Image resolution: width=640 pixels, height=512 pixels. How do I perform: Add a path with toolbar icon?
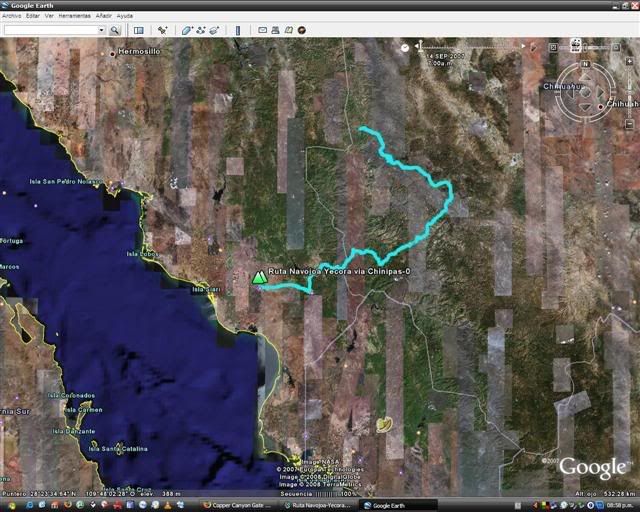point(200,30)
